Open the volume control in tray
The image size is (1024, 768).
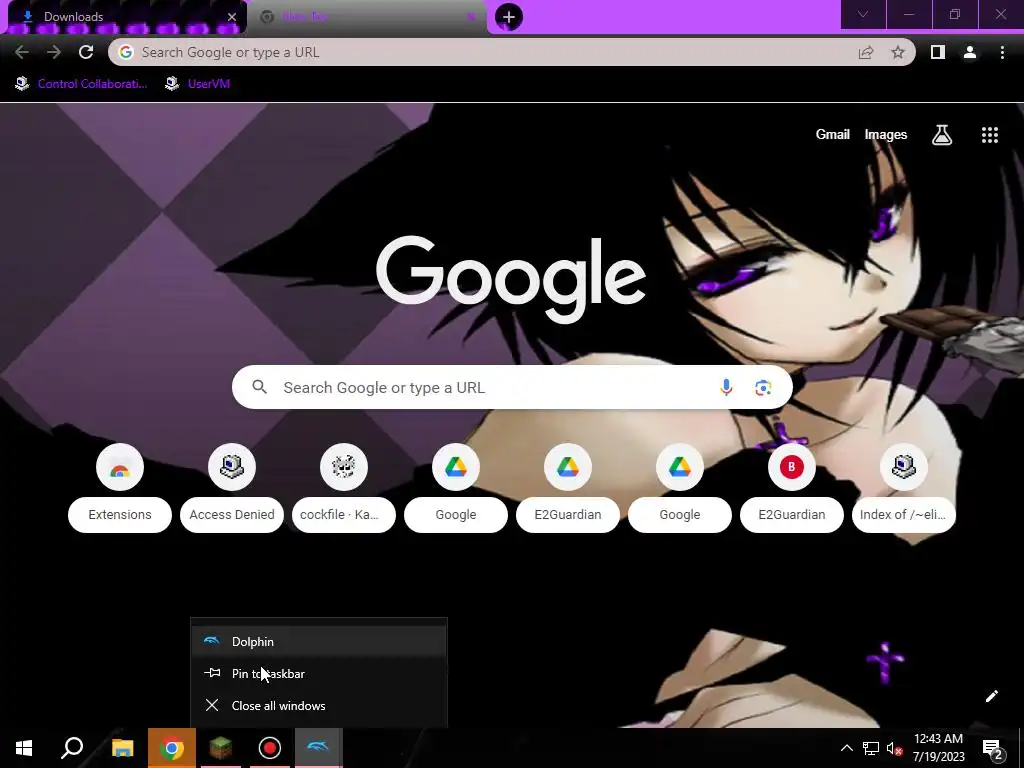point(894,749)
